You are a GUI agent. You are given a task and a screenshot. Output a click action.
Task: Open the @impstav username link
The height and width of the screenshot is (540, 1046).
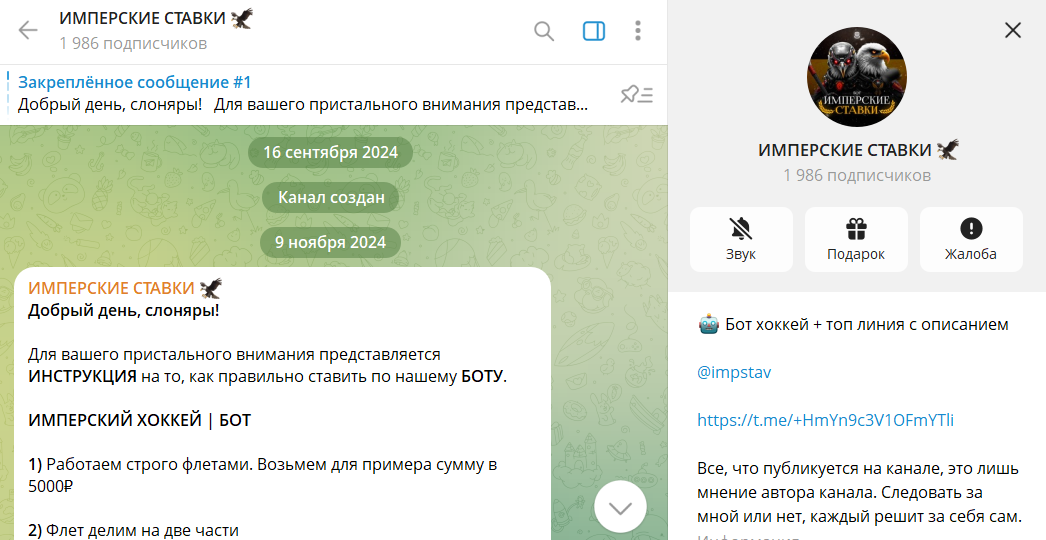[x=734, y=372]
